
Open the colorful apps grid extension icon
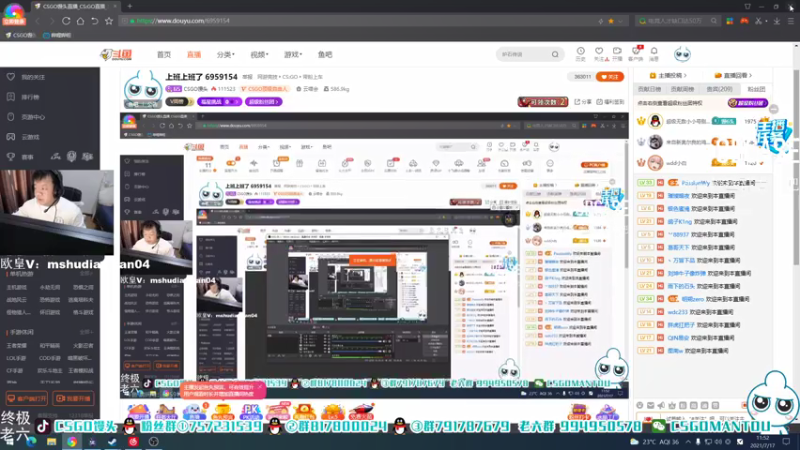(730, 21)
